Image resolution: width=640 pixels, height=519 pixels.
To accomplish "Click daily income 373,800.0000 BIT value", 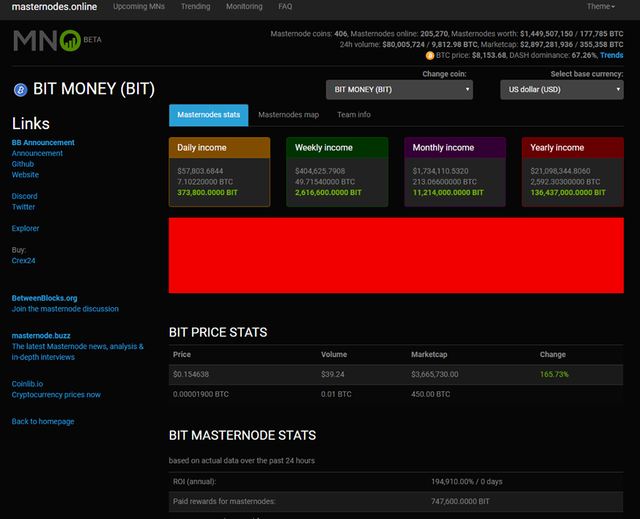I will point(207,193).
